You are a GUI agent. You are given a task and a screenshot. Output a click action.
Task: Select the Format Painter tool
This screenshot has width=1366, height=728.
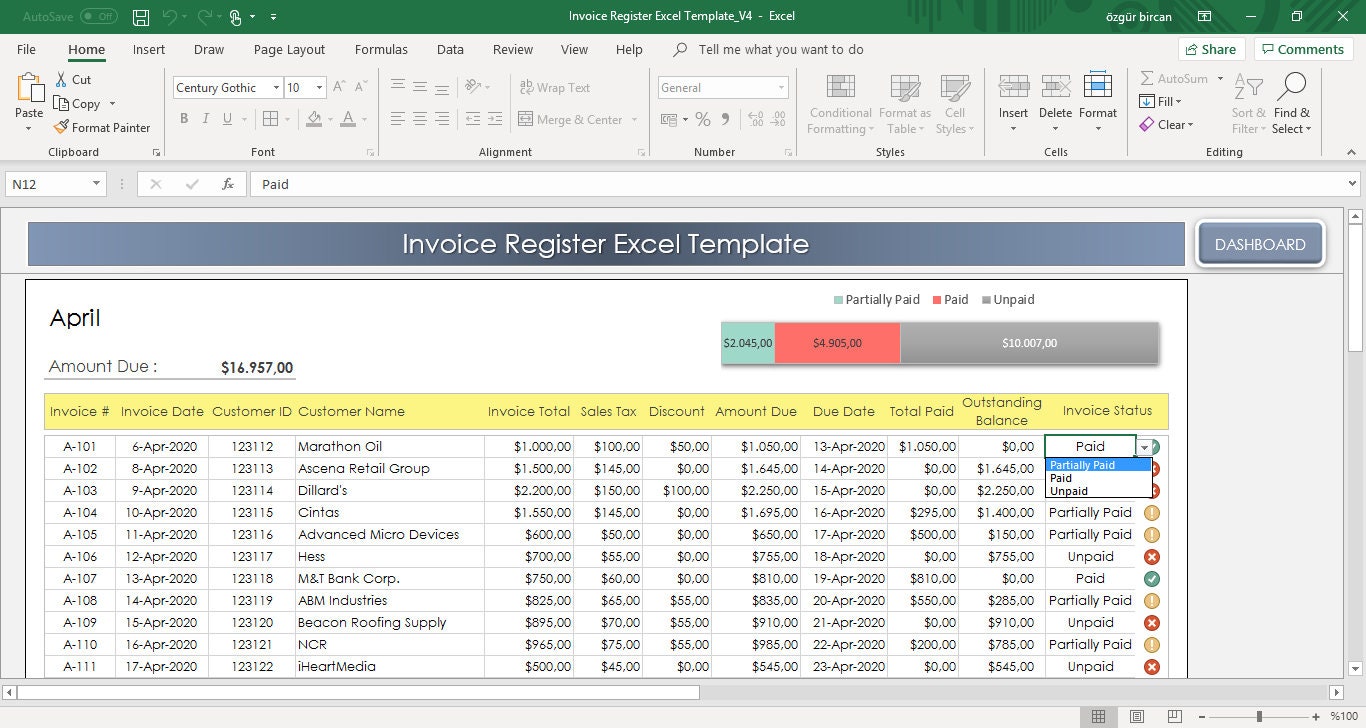[x=103, y=127]
